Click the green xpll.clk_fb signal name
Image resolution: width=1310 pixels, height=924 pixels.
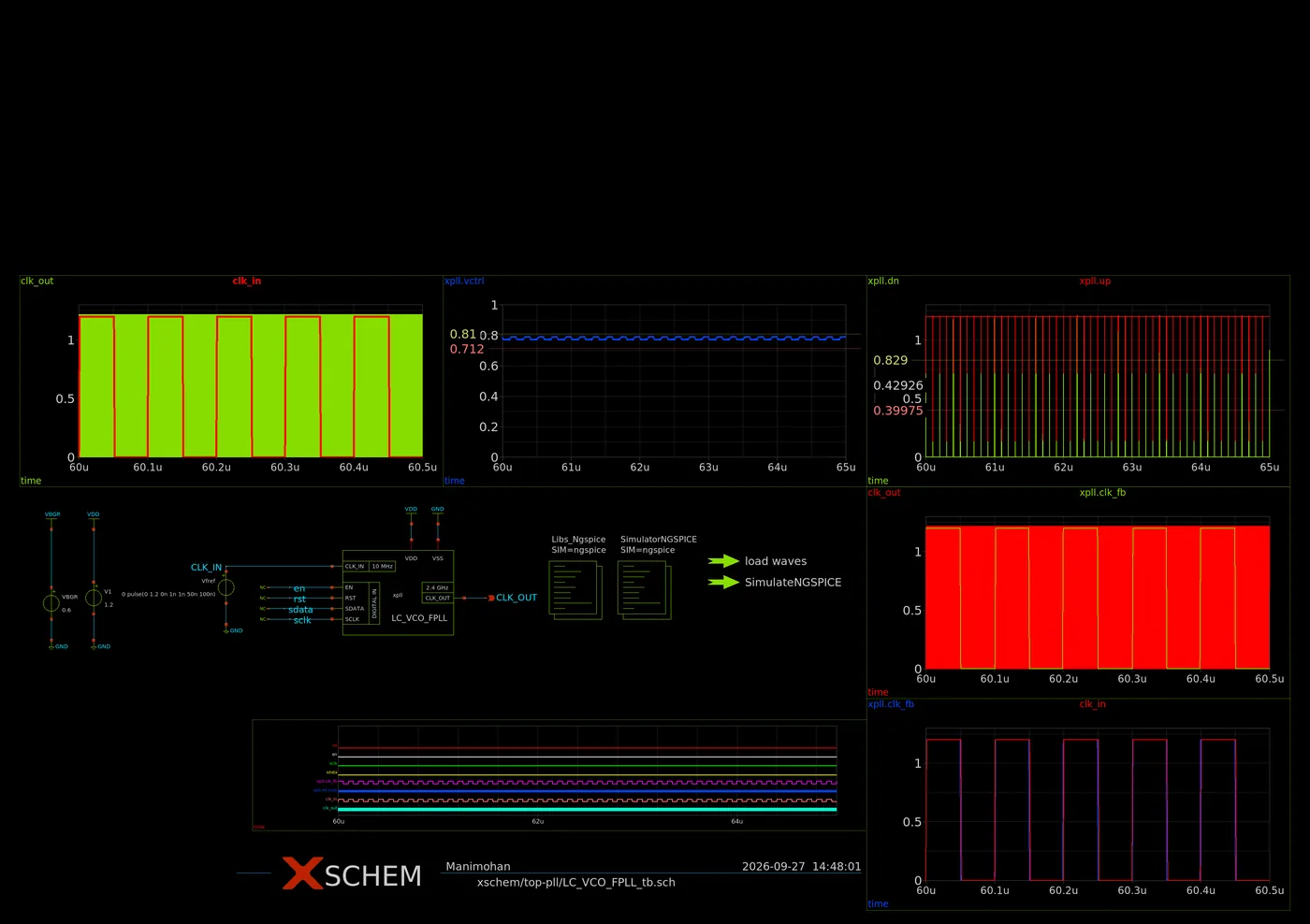click(x=1102, y=493)
